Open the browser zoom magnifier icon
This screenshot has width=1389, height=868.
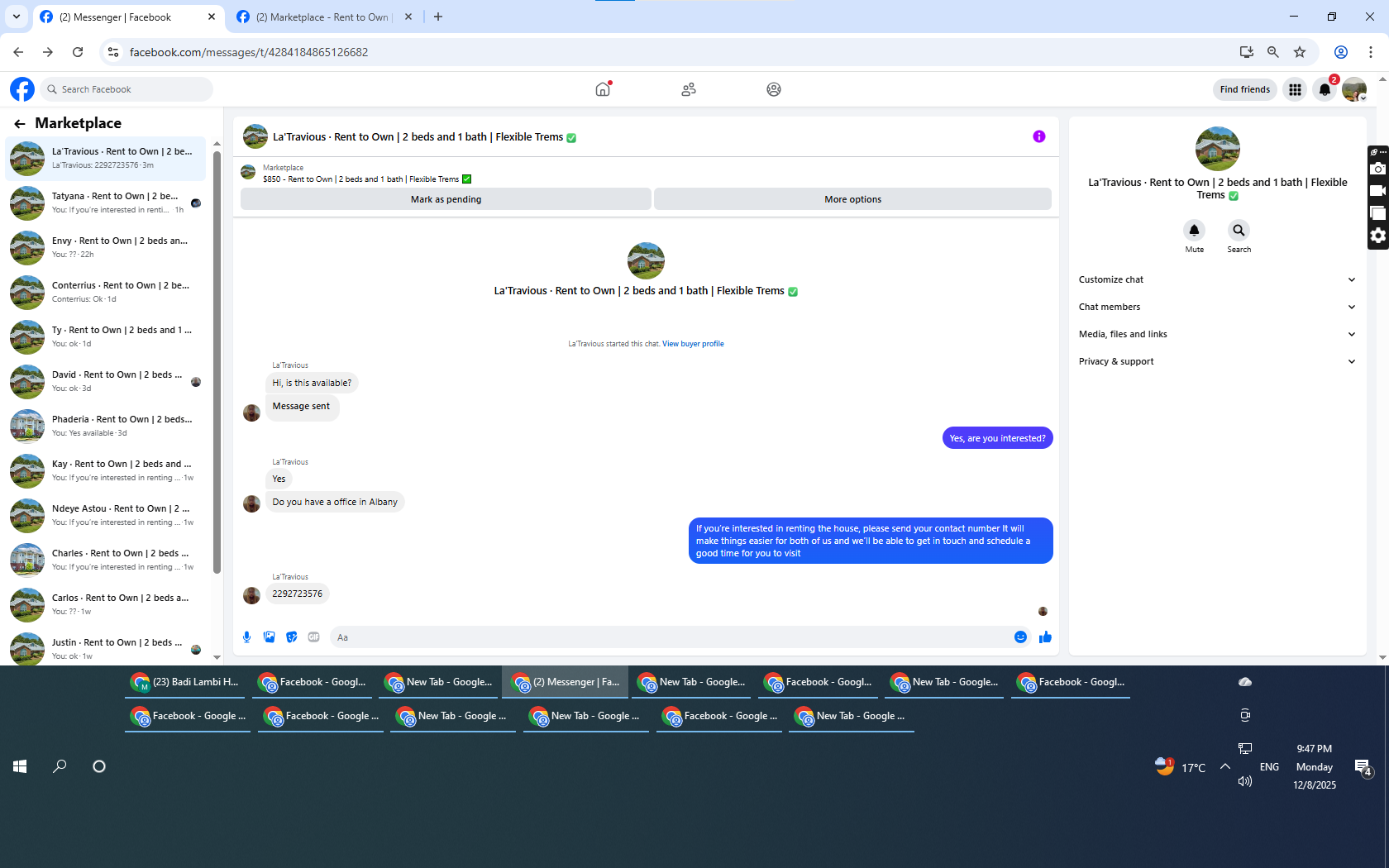(x=1273, y=52)
